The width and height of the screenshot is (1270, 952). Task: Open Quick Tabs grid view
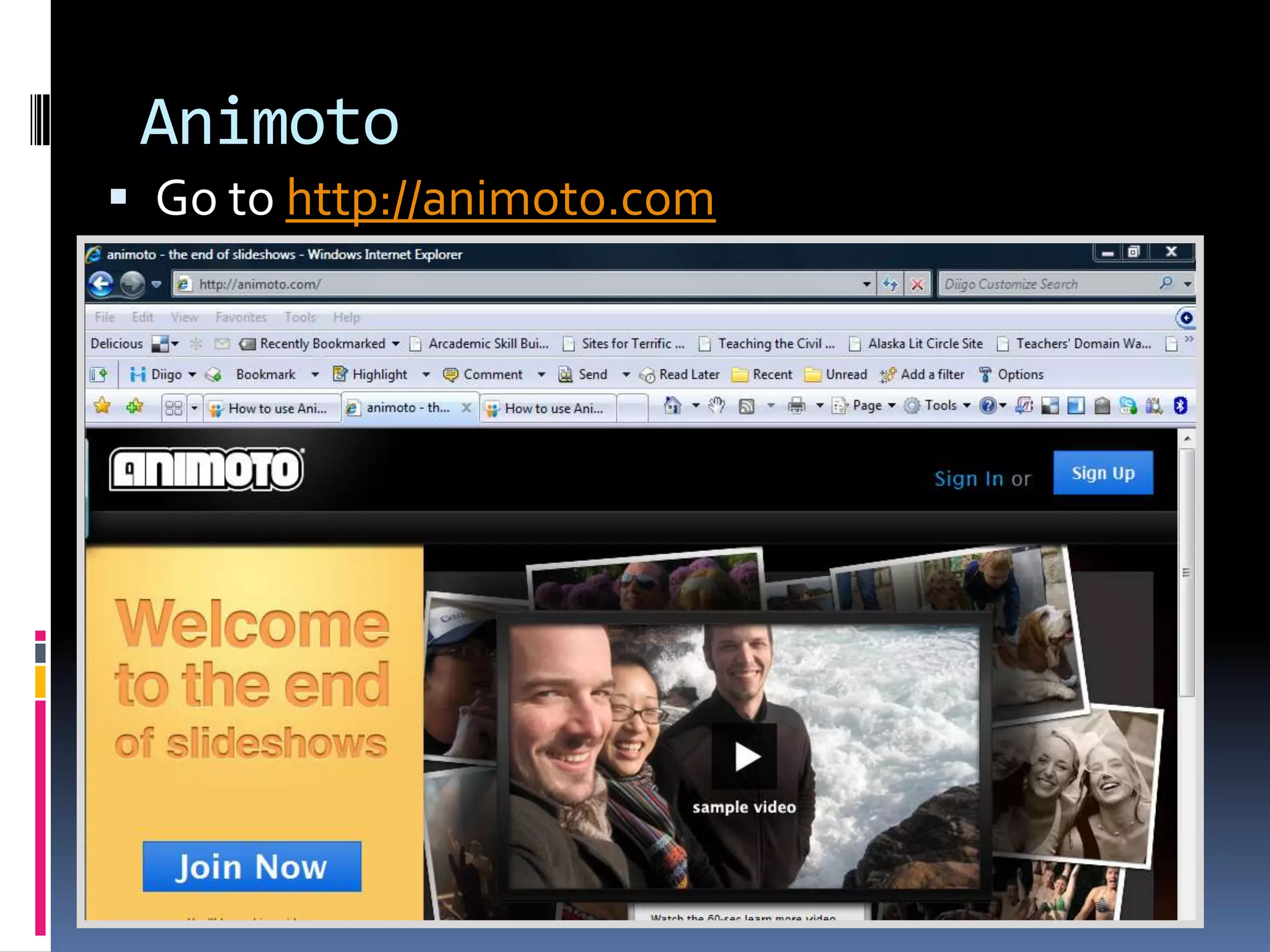(174, 408)
